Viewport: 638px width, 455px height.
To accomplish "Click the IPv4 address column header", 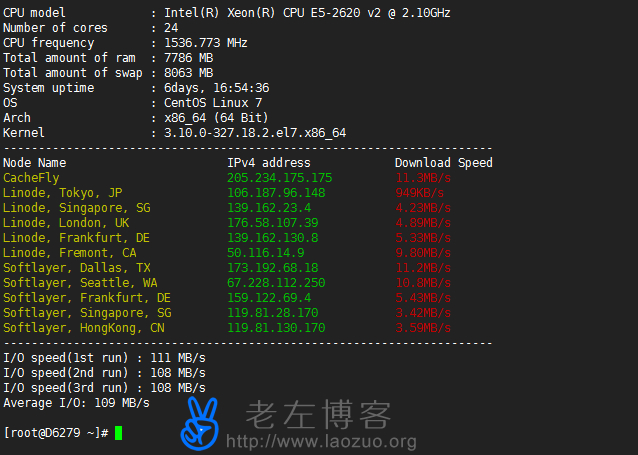I will click(268, 163).
